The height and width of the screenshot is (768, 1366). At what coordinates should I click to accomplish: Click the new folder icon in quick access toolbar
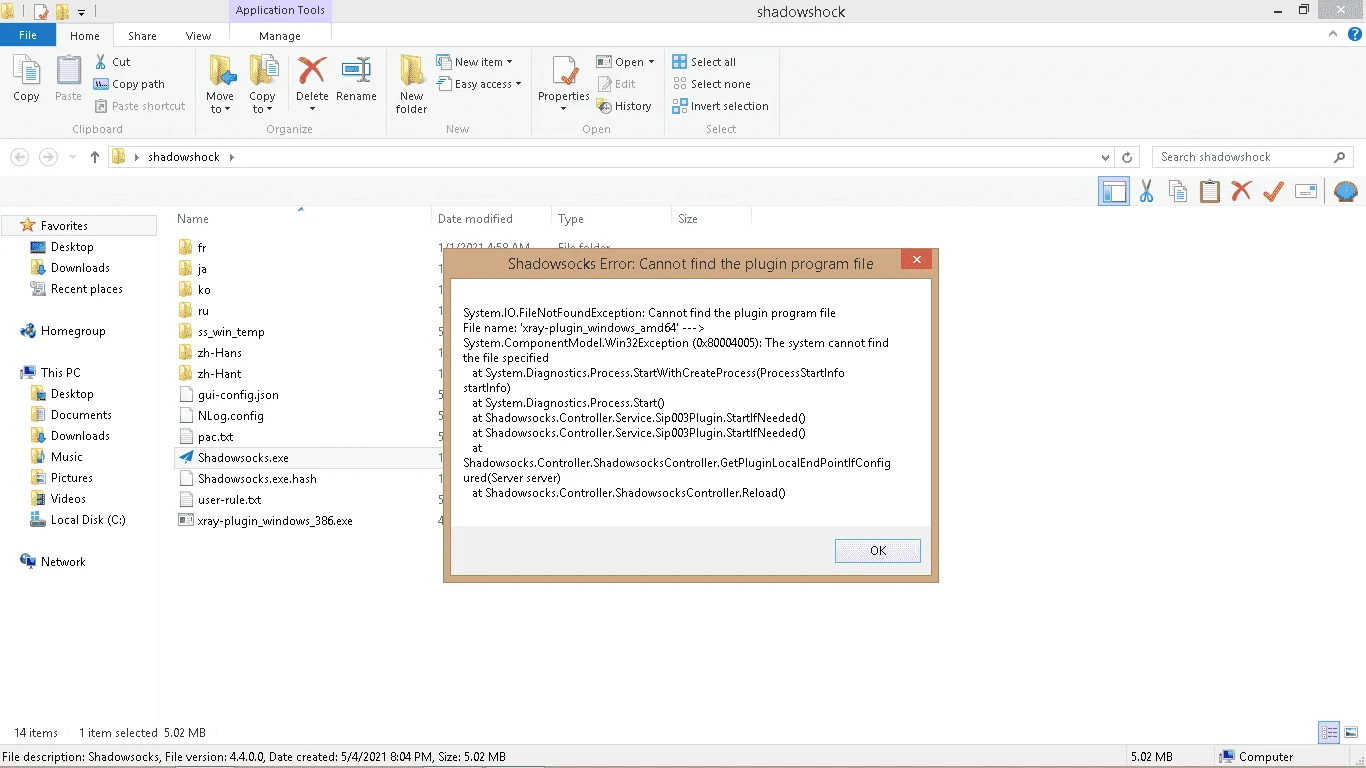point(62,12)
